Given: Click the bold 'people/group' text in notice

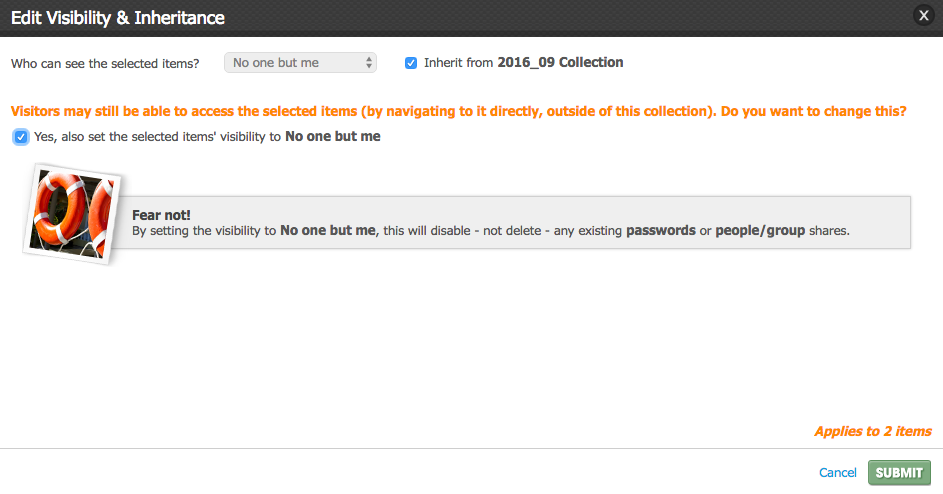Looking at the screenshot, I should 760,230.
